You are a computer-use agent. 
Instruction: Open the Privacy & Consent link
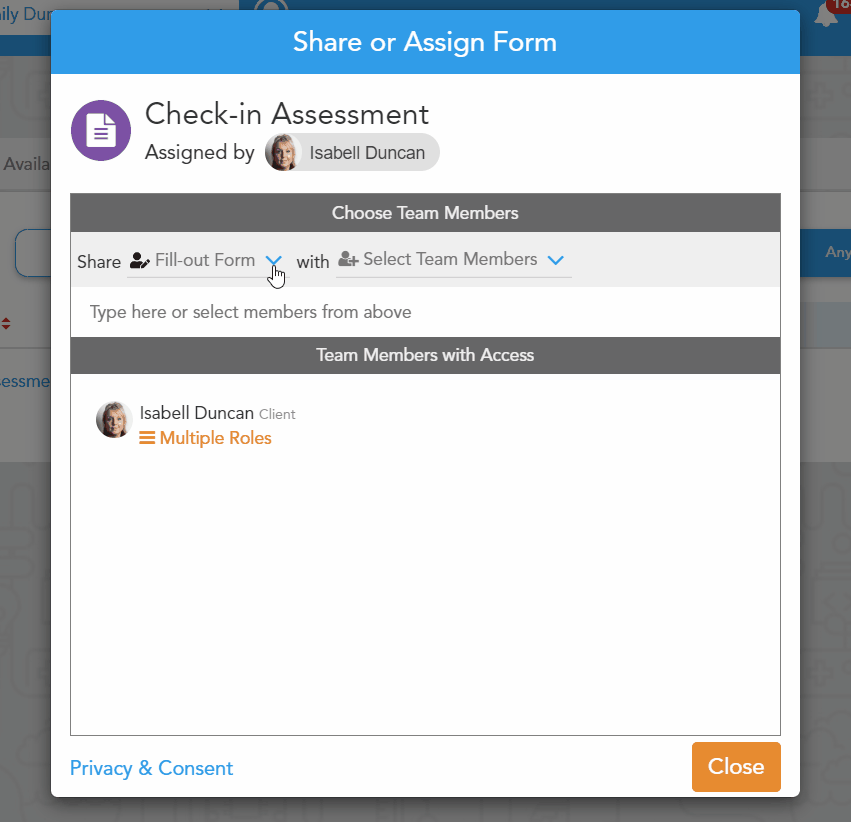tap(151, 768)
